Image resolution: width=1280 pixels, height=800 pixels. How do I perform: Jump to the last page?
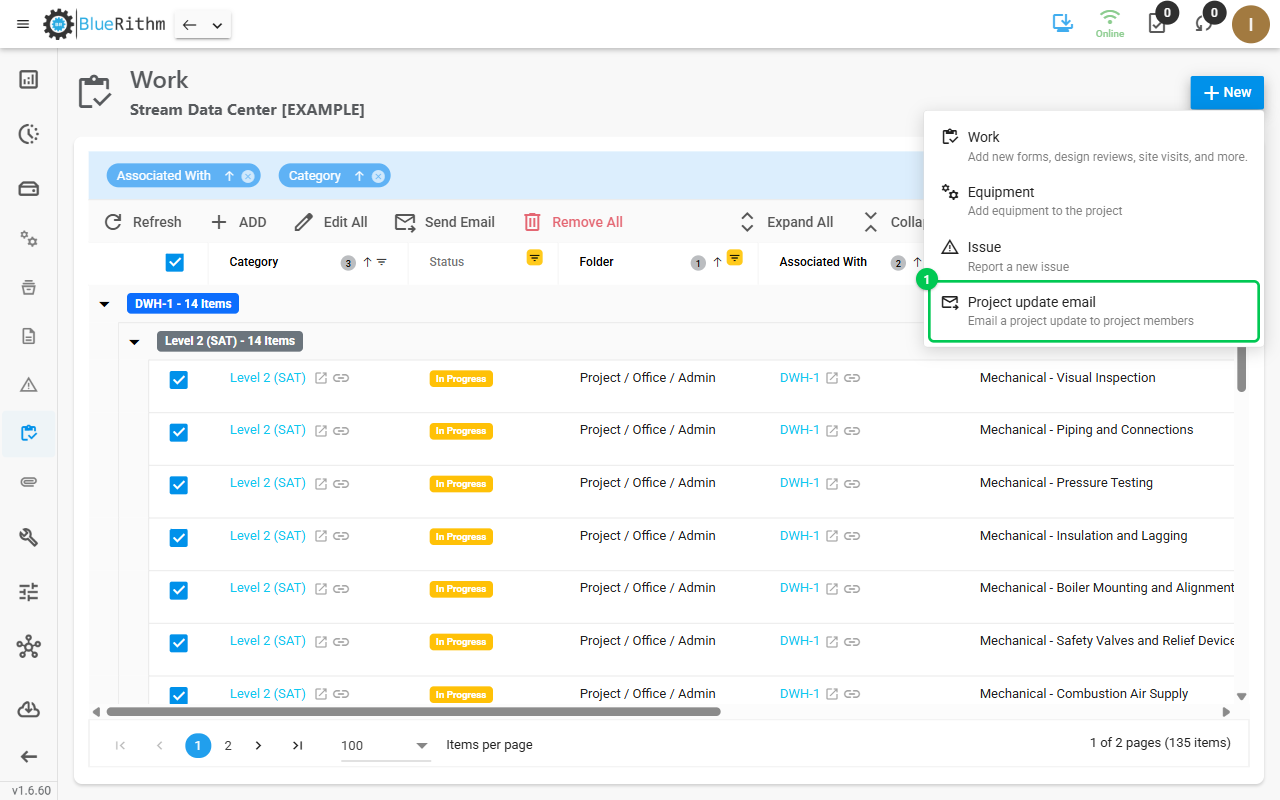click(x=297, y=745)
